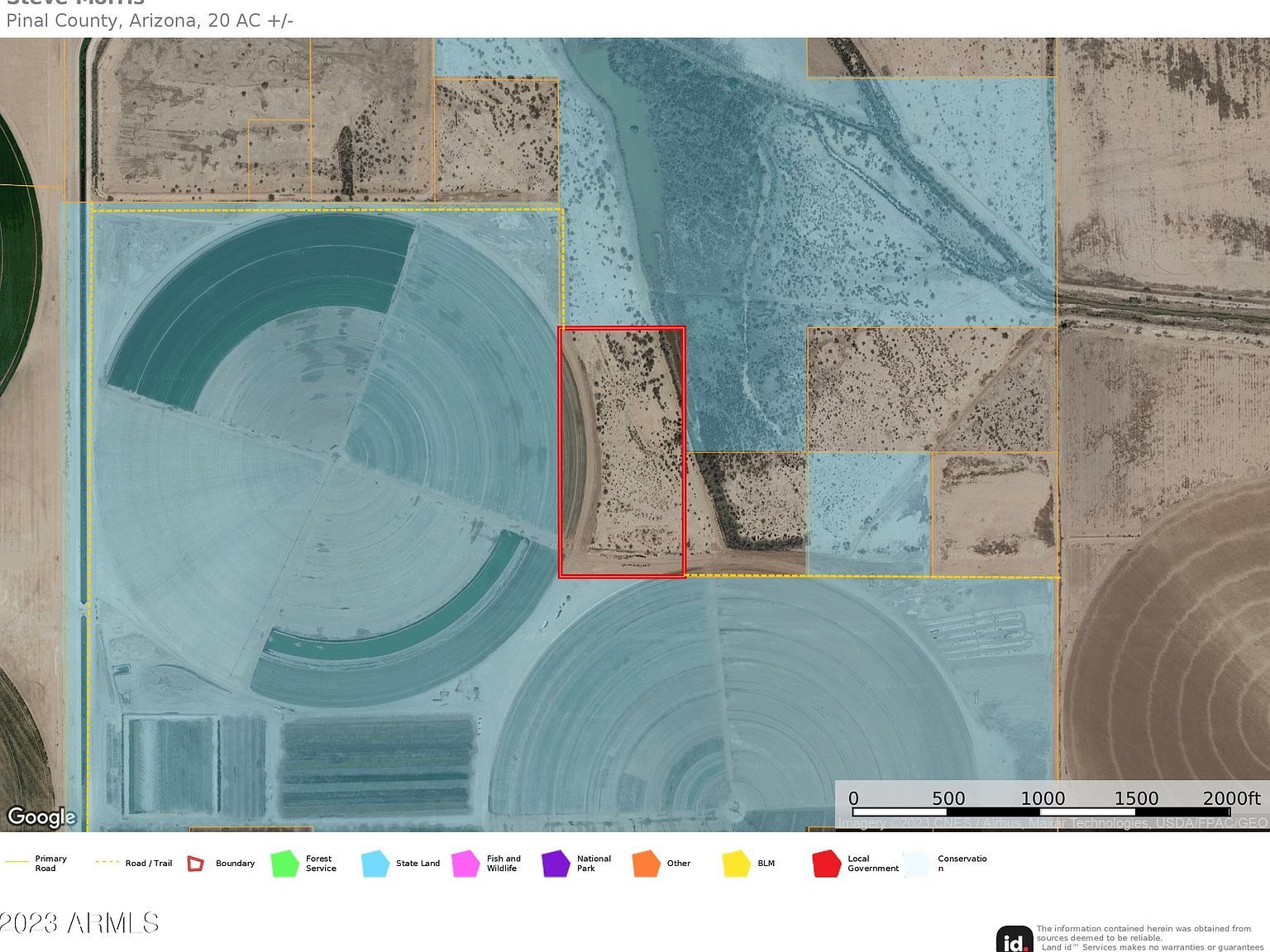Screen dimensions: 1270x952
Task: Select the red parcel boundary on map
Action: (623, 451)
